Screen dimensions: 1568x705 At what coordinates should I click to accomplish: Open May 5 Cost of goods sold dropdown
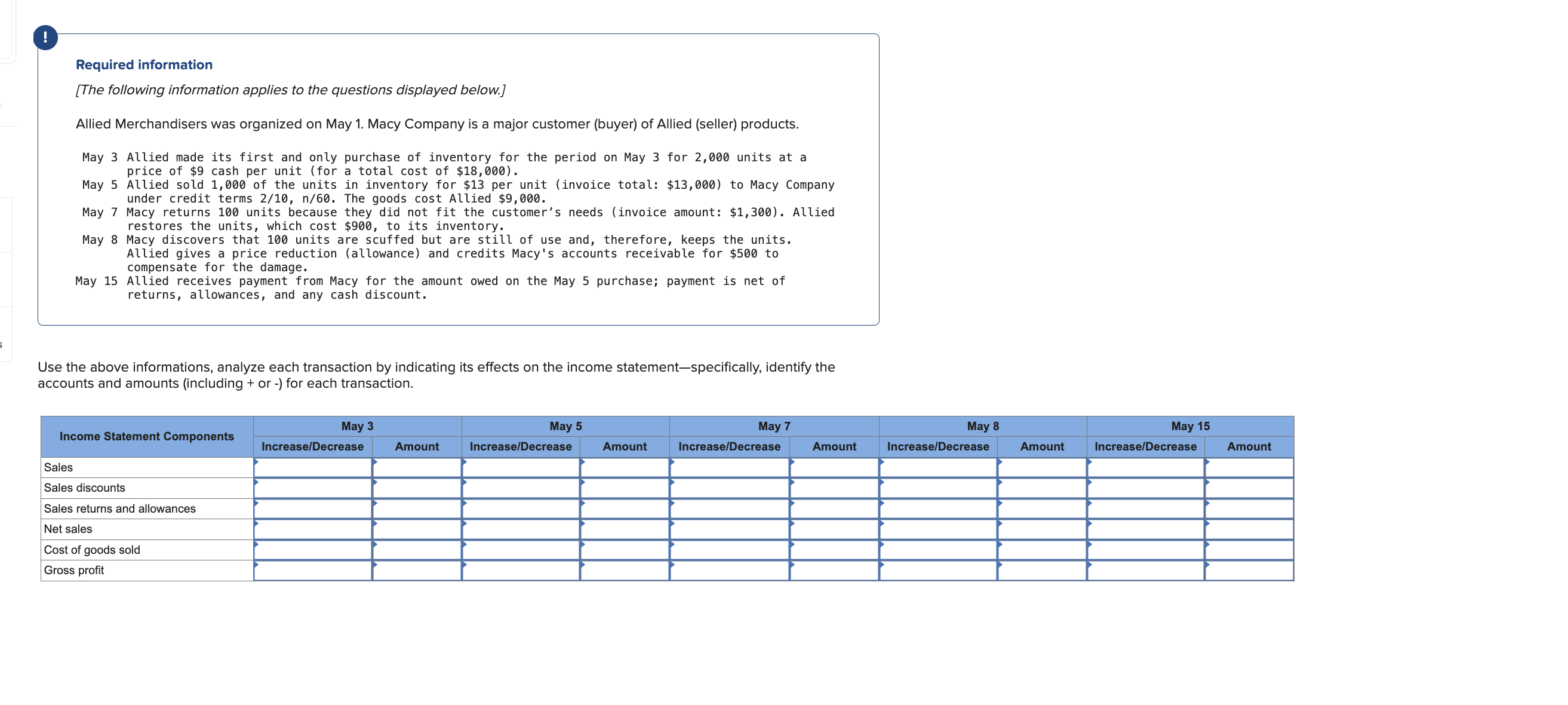(521, 550)
